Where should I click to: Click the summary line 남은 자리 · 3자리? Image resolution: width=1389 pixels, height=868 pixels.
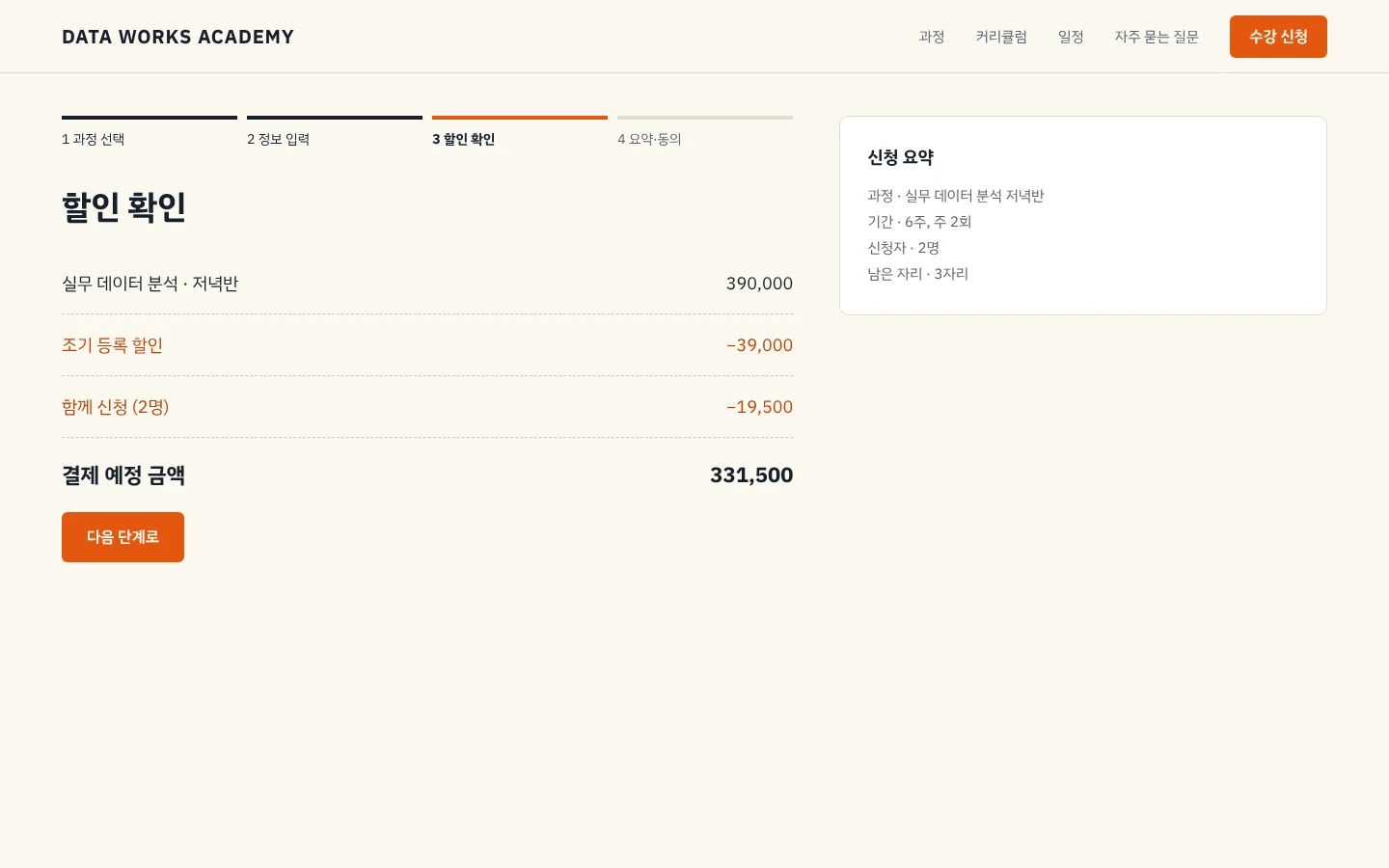pyautogui.click(x=918, y=274)
